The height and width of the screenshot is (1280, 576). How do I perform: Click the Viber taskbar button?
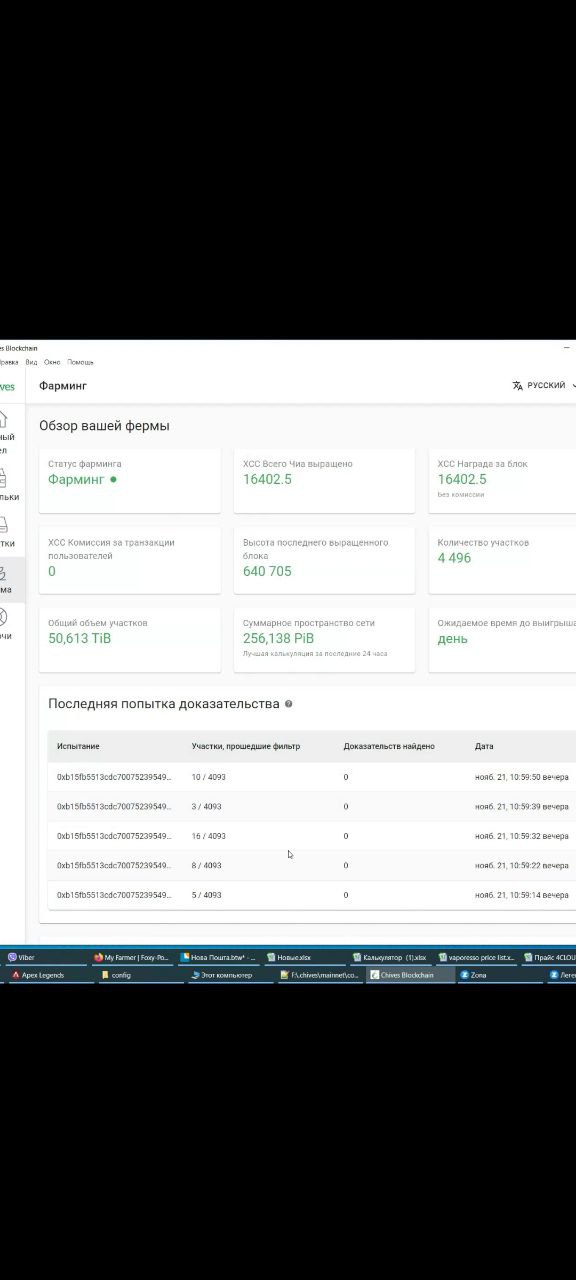pyautogui.click(x=44, y=957)
